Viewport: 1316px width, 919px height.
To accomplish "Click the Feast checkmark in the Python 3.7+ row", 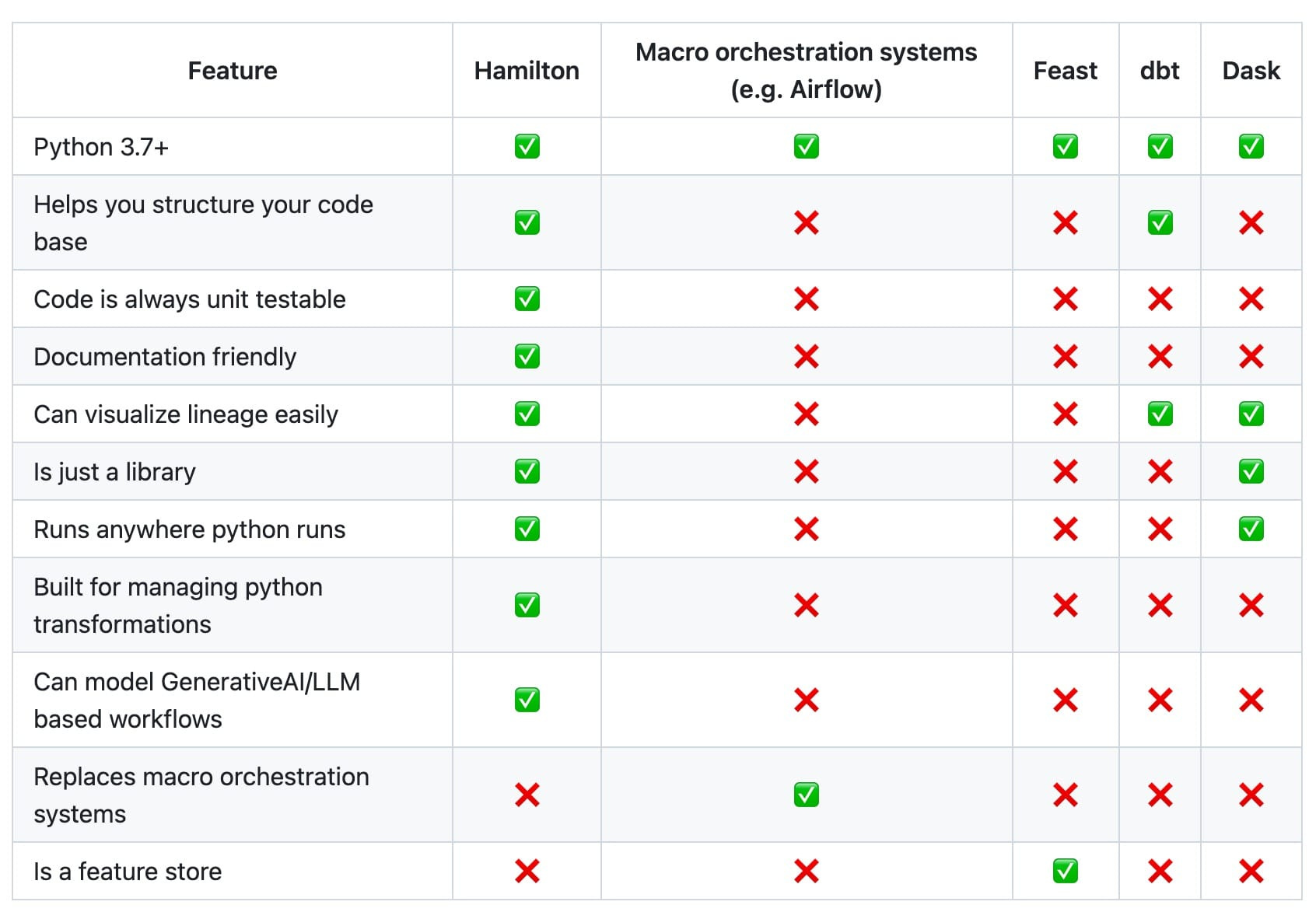I will (1065, 146).
